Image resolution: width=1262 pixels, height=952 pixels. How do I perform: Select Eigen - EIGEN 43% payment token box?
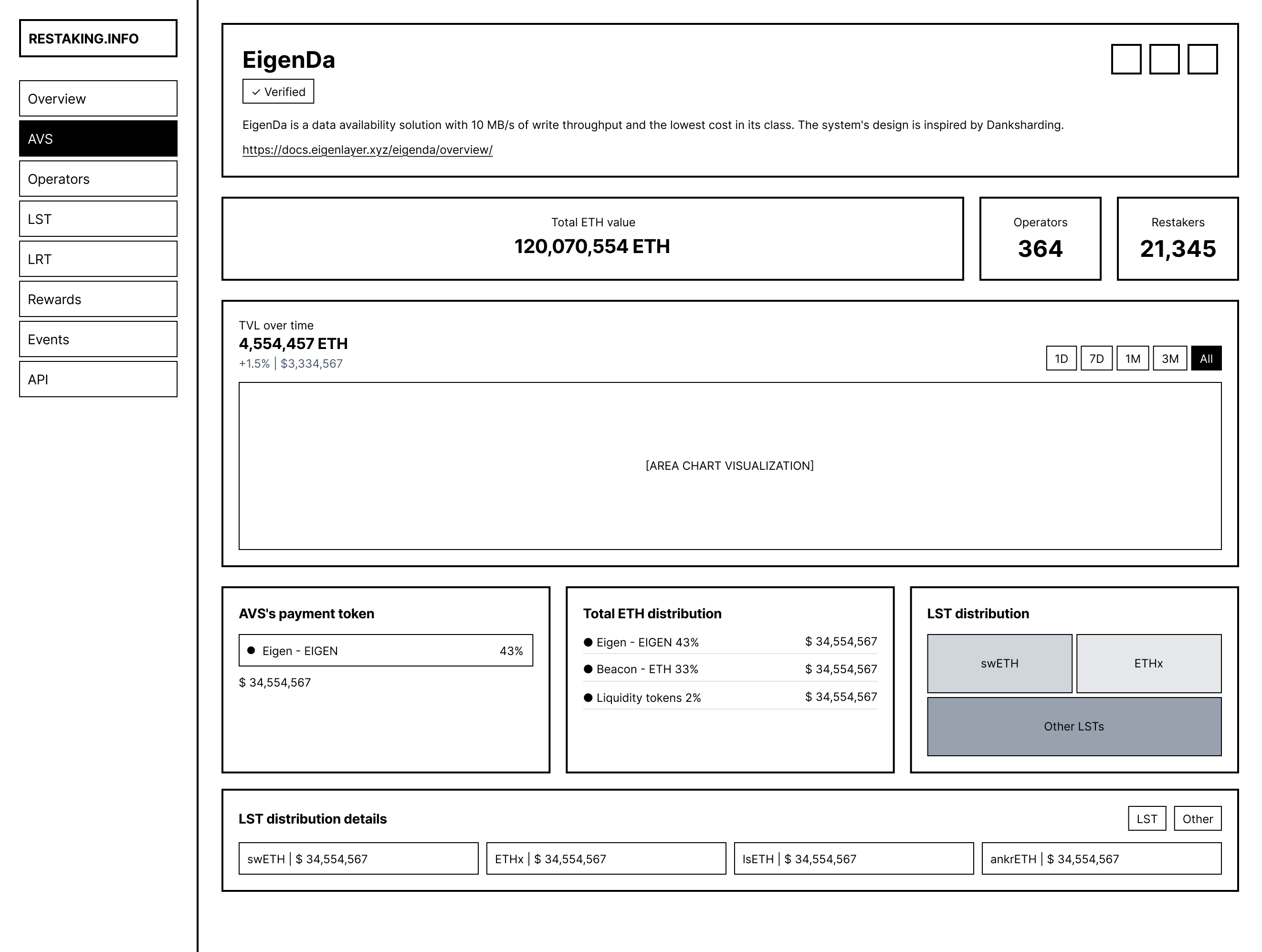(x=386, y=651)
